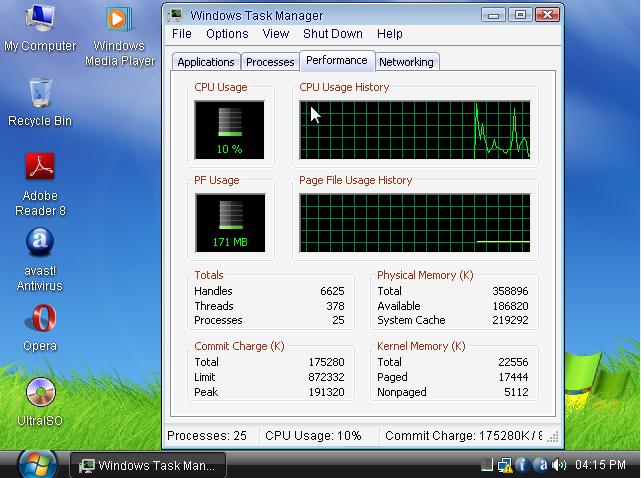Switch to the Networking tab
The height and width of the screenshot is (478, 641).
click(406, 62)
